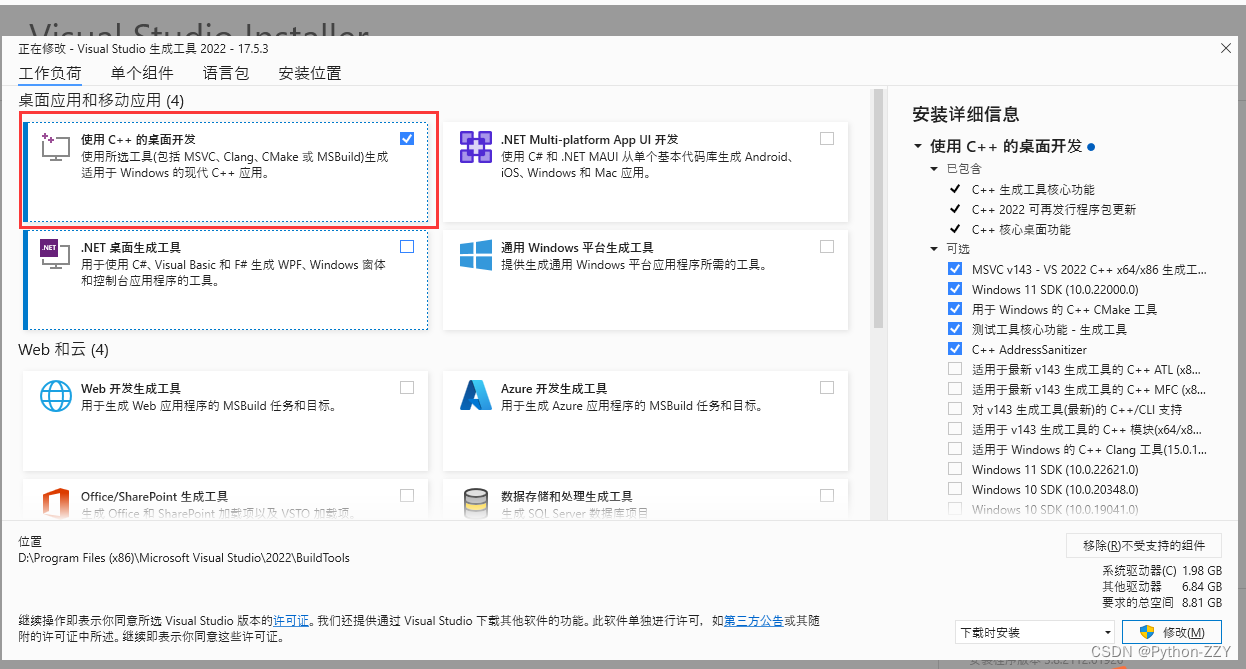Check C++ 模块 for v143 build tools
The width and height of the screenshot is (1246, 669).
click(955, 429)
